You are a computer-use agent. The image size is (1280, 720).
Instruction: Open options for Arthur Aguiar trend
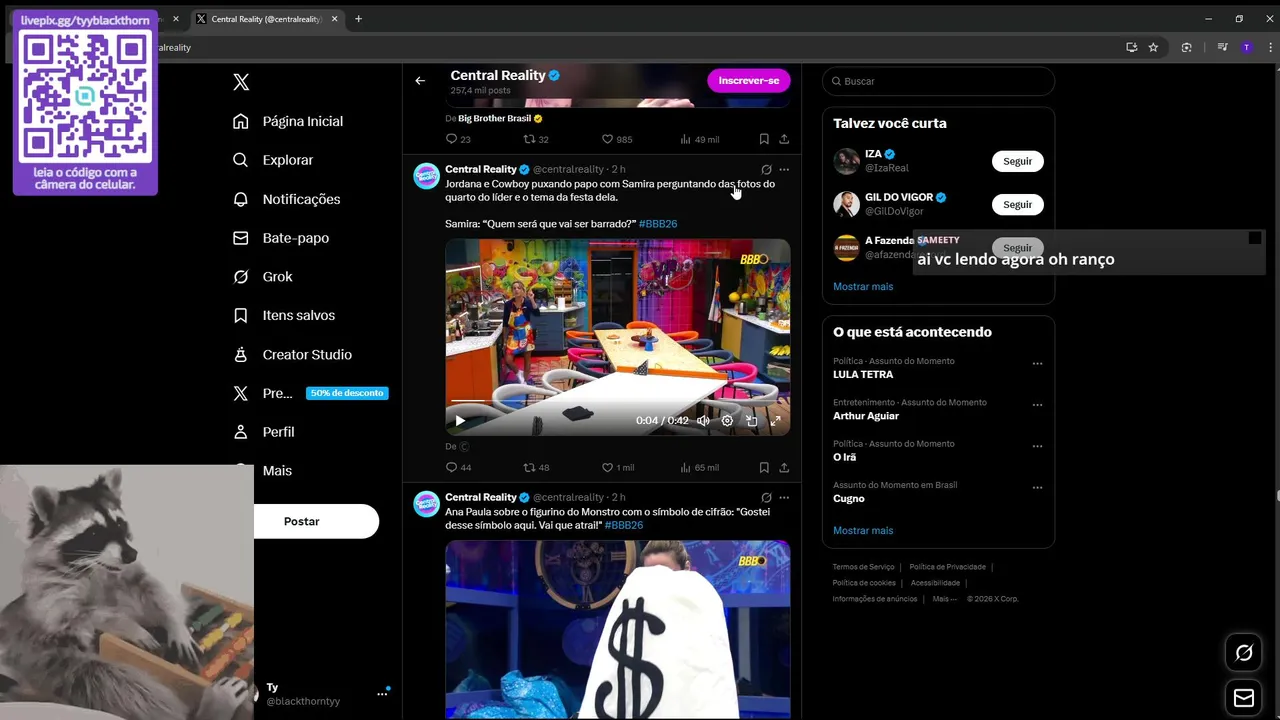point(1037,405)
